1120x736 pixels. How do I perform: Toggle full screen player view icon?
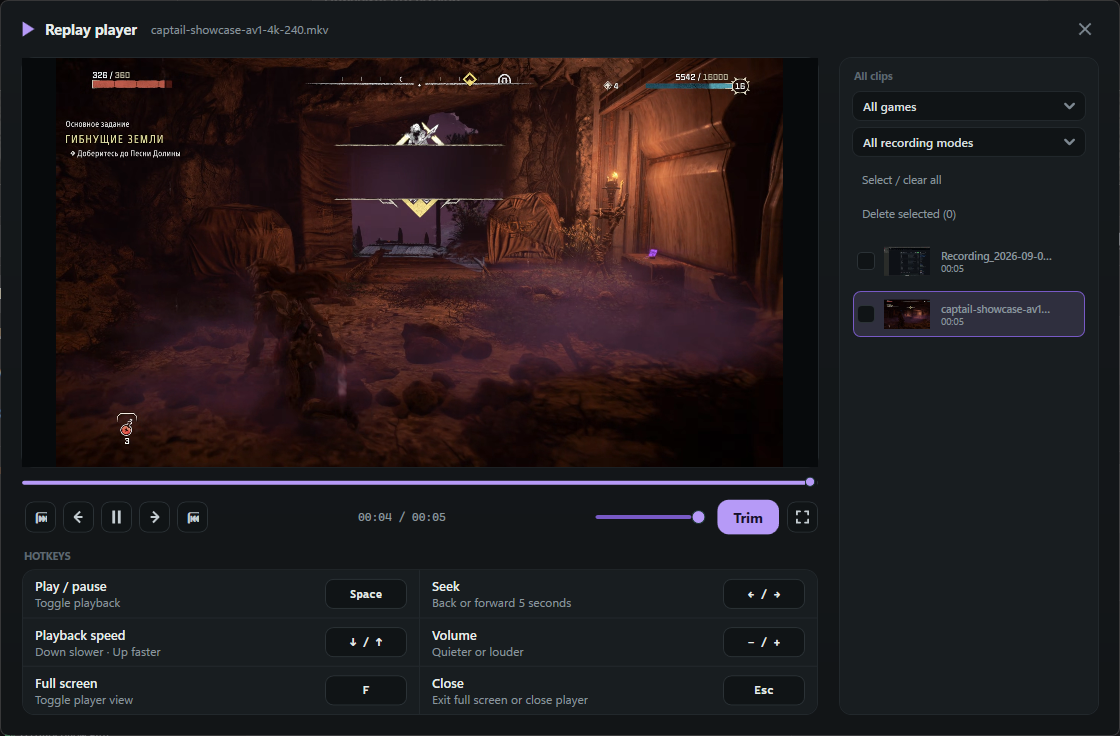(802, 517)
